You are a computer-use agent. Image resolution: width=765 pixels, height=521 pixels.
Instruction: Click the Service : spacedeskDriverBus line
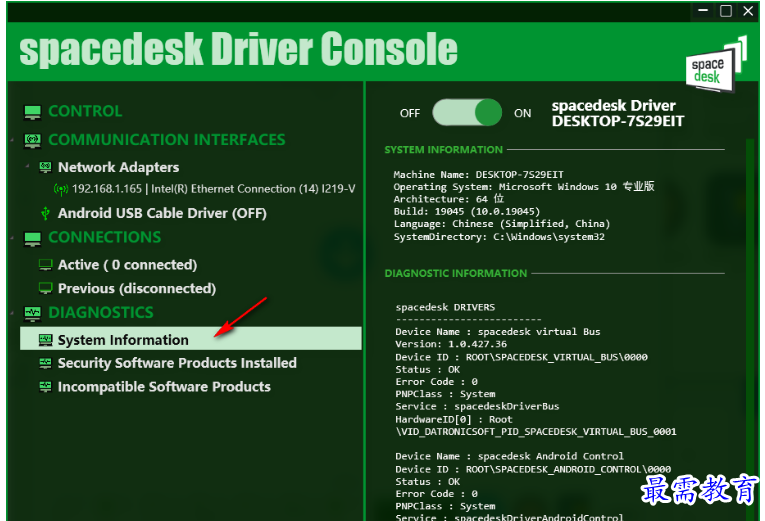pos(477,406)
